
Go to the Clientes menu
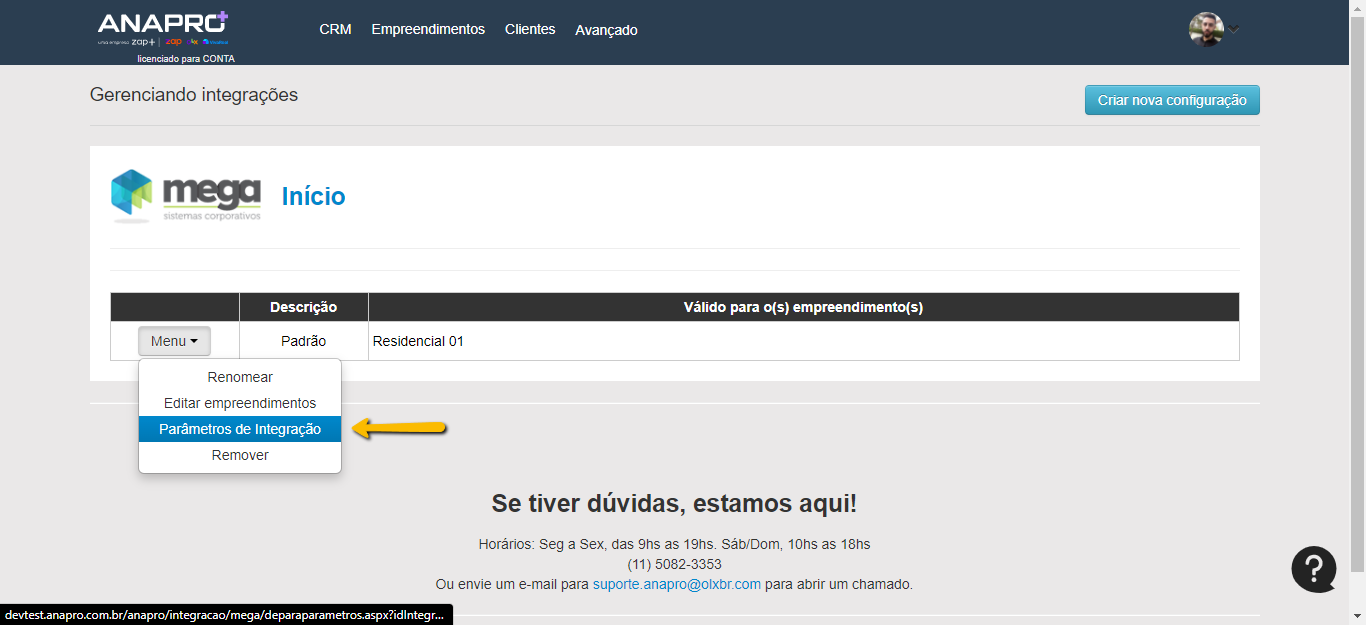(x=530, y=30)
